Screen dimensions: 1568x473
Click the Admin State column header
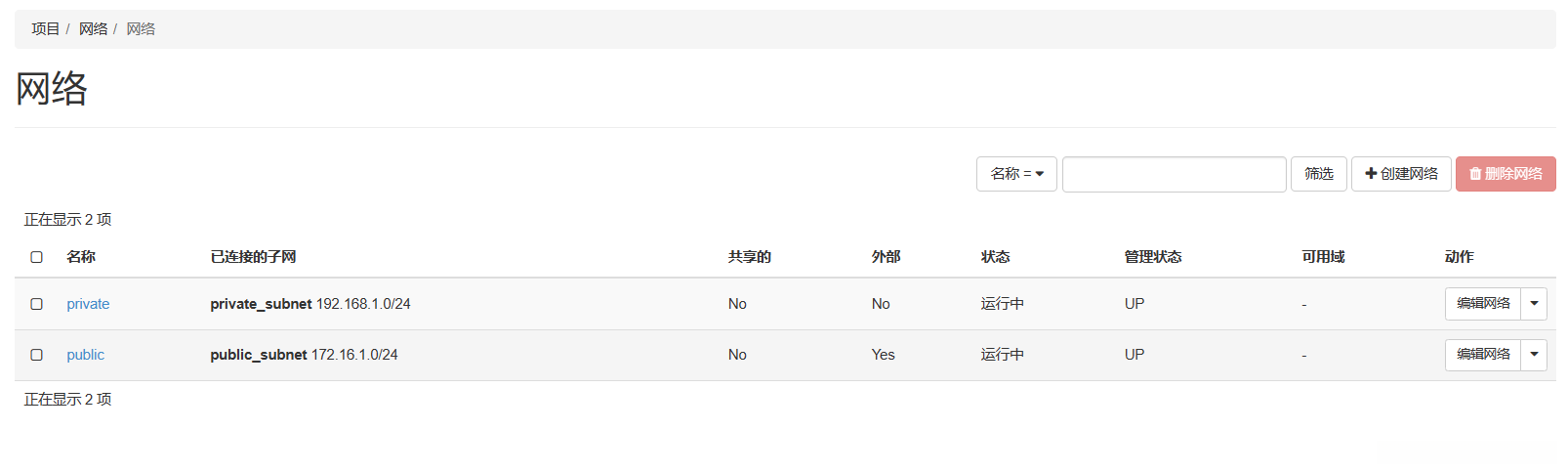[x=1152, y=257]
